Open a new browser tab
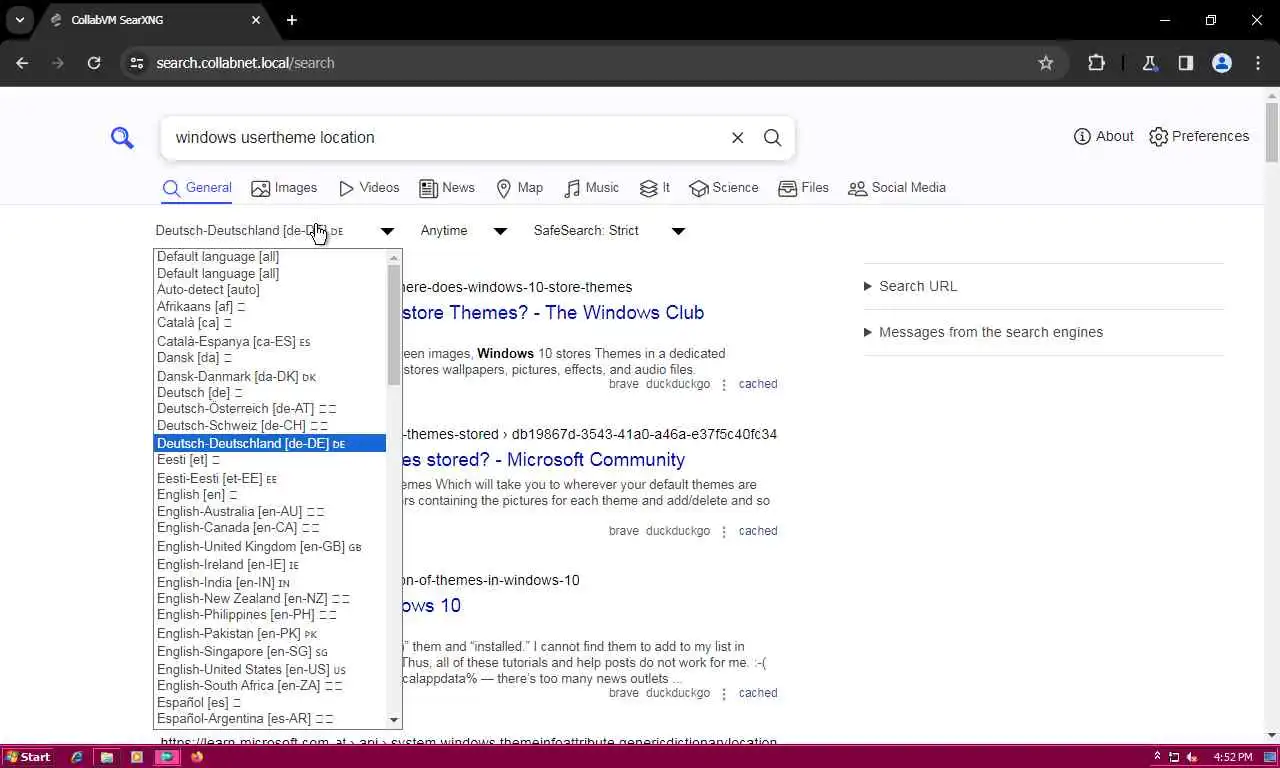 (x=291, y=20)
